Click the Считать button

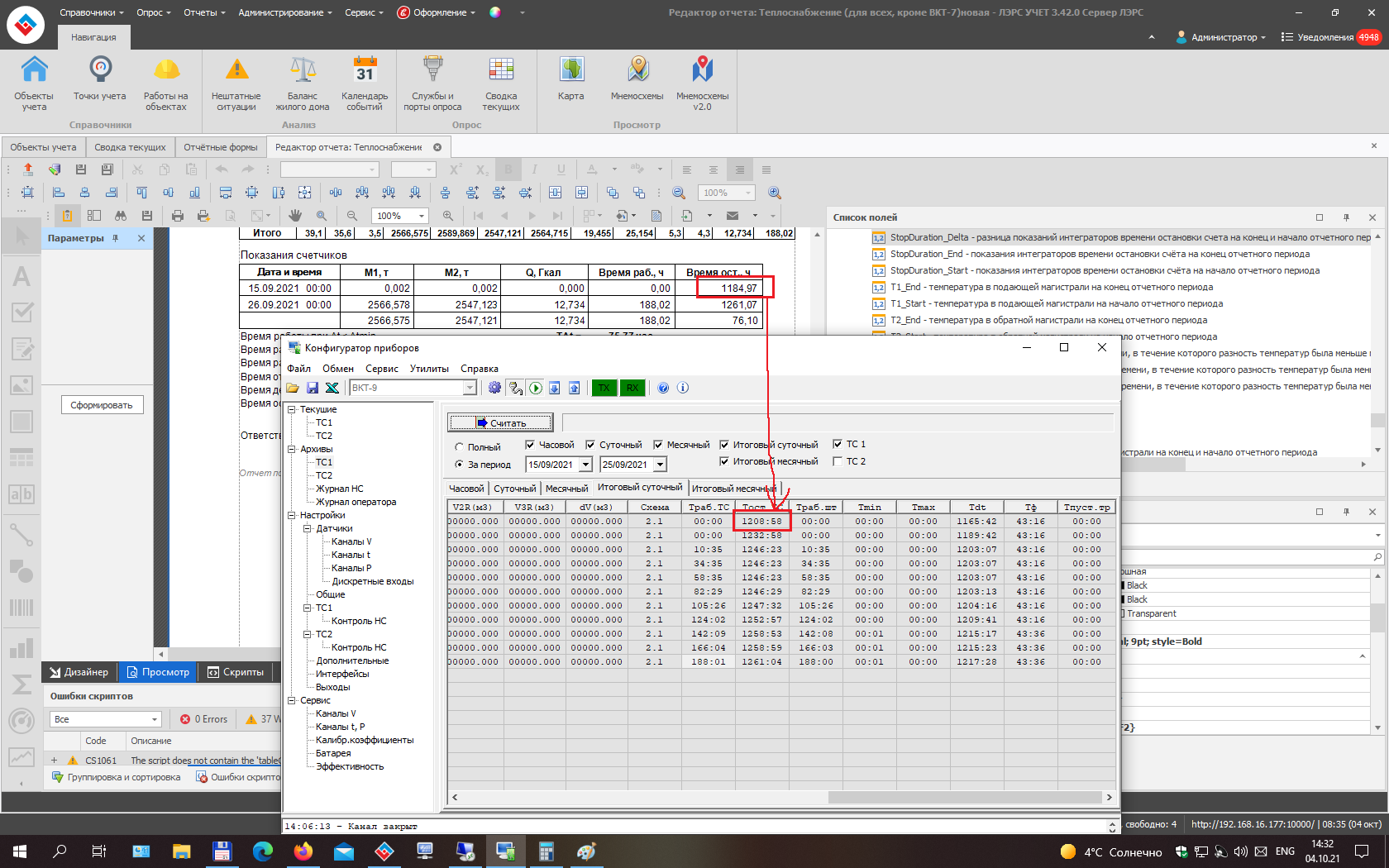click(500, 423)
